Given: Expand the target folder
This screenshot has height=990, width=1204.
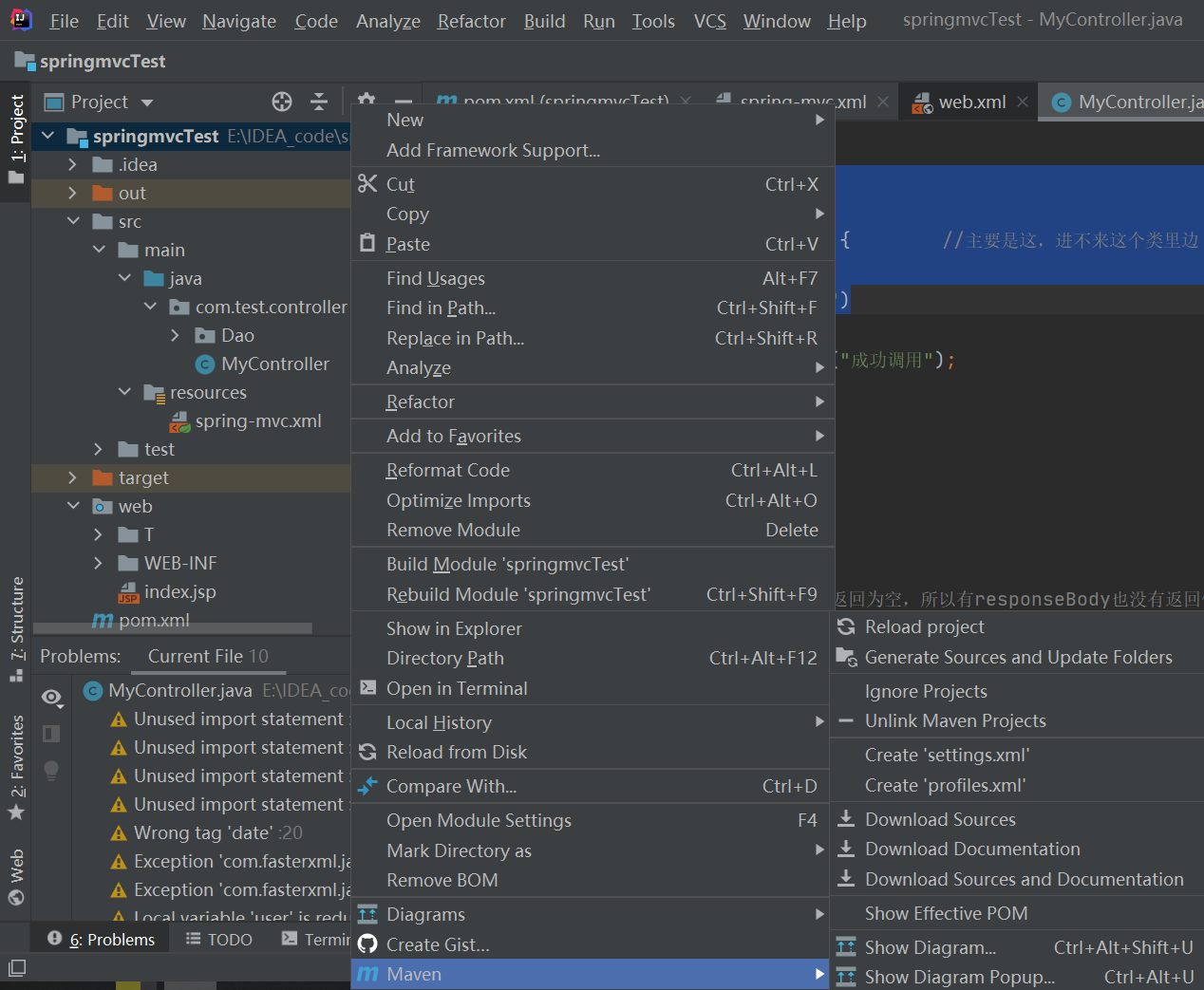Looking at the screenshot, I should (72, 477).
